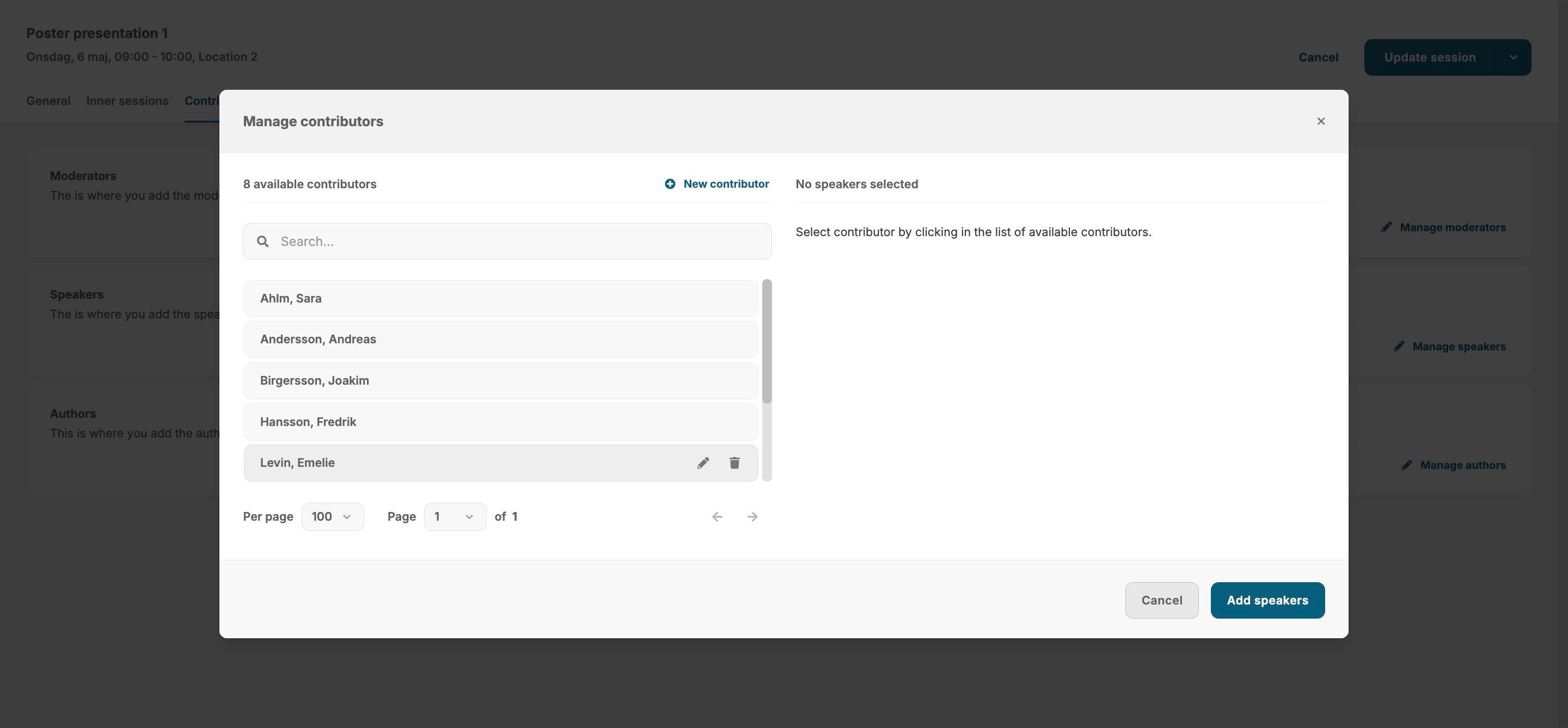
Task: Close the Manage contributors dialog with X
Action: point(1320,121)
